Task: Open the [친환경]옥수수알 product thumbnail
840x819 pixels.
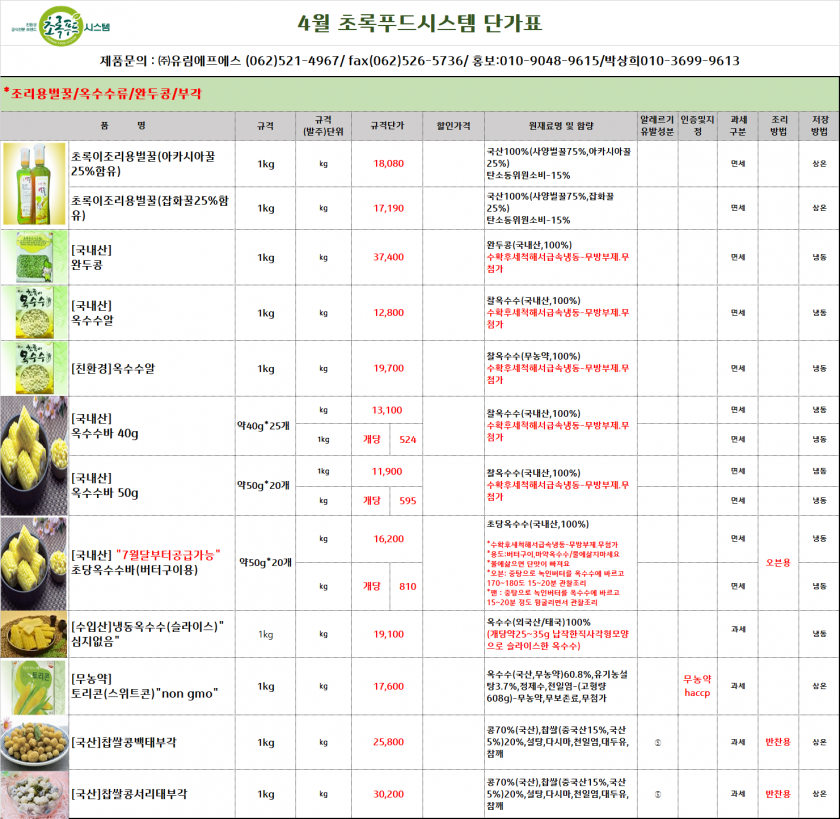Action: (x=33, y=368)
